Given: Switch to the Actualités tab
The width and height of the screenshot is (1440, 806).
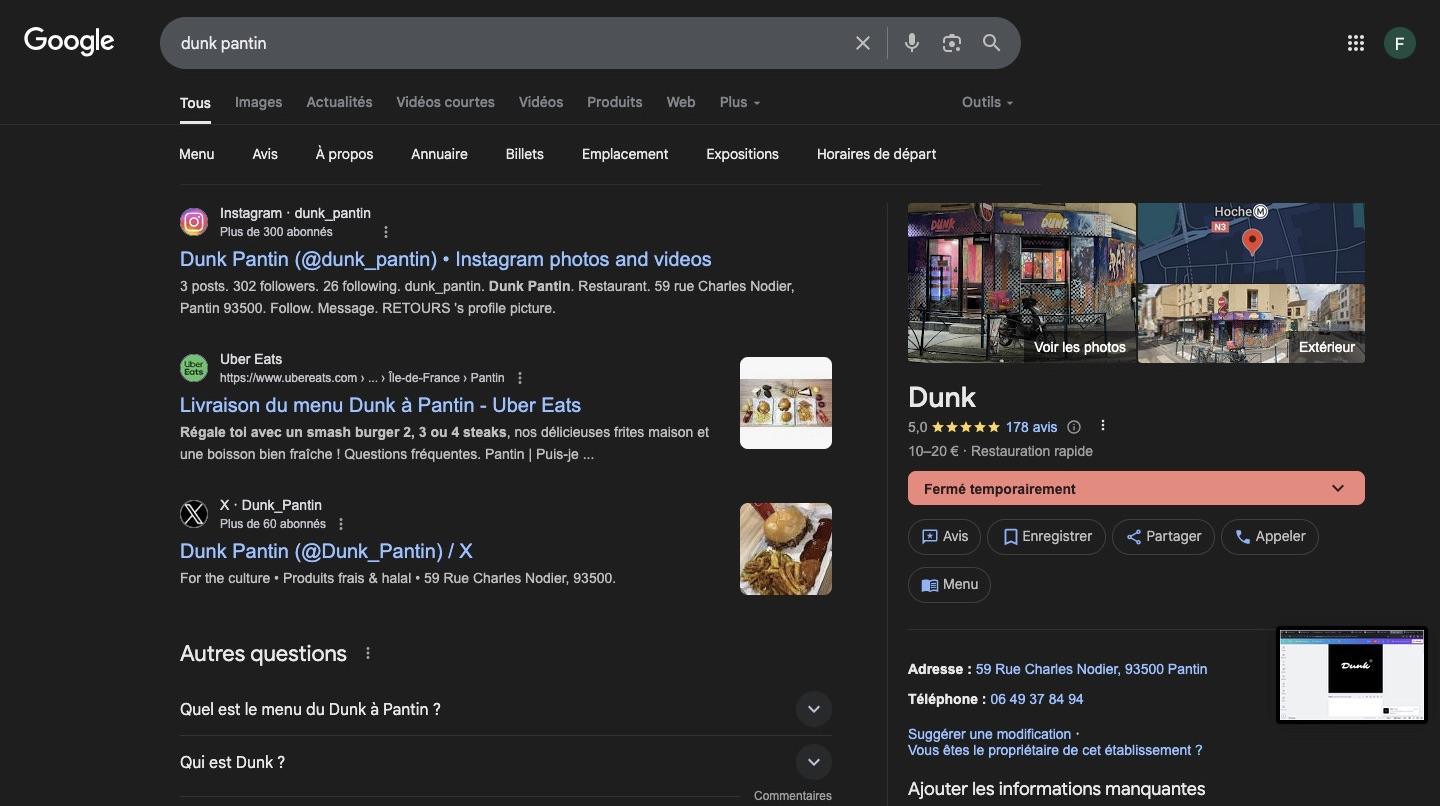Looking at the screenshot, I should pos(339,102).
